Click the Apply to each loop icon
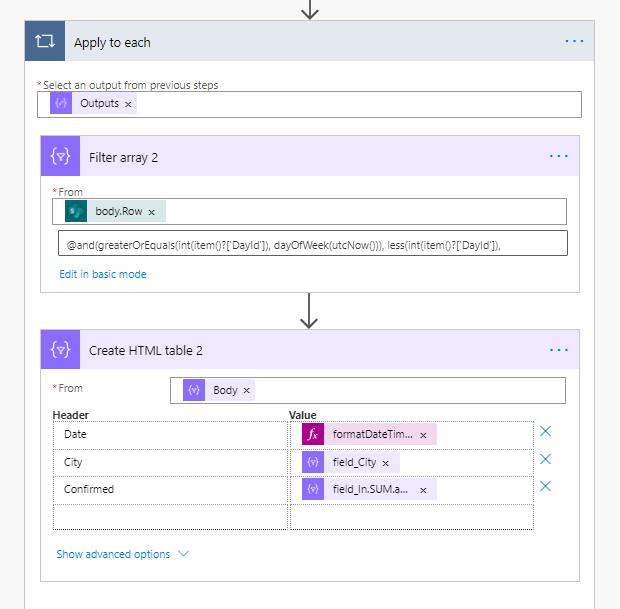Viewport: 620px width, 609px height. (x=45, y=42)
